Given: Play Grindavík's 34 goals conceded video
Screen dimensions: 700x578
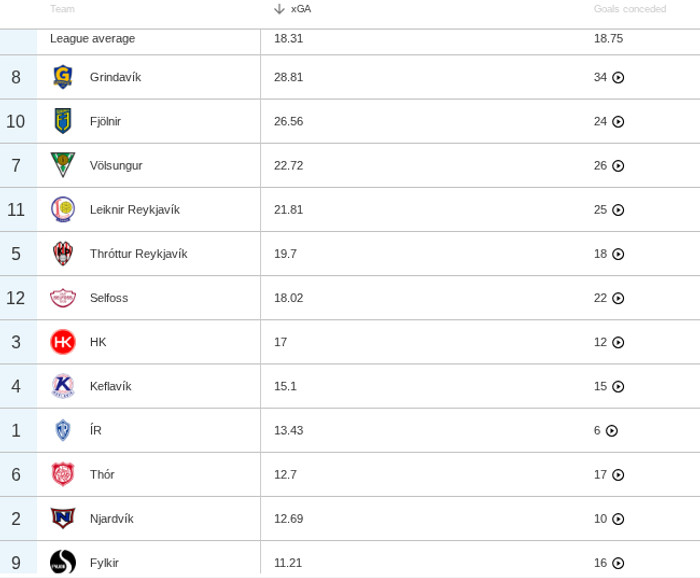Looking at the screenshot, I should pos(618,78).
